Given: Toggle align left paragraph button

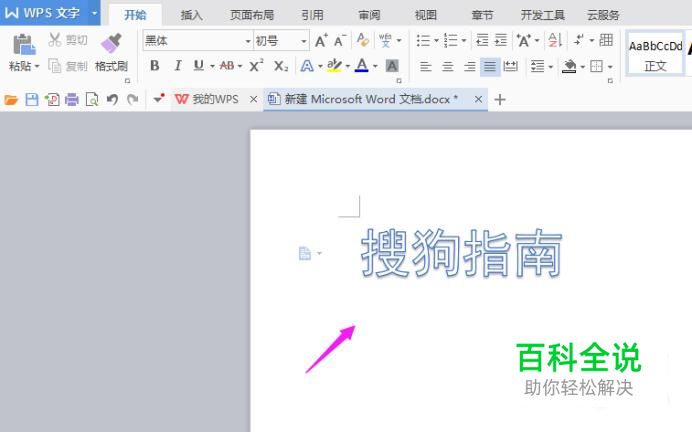Looking at the screenshot, I should tap(425, 66).
